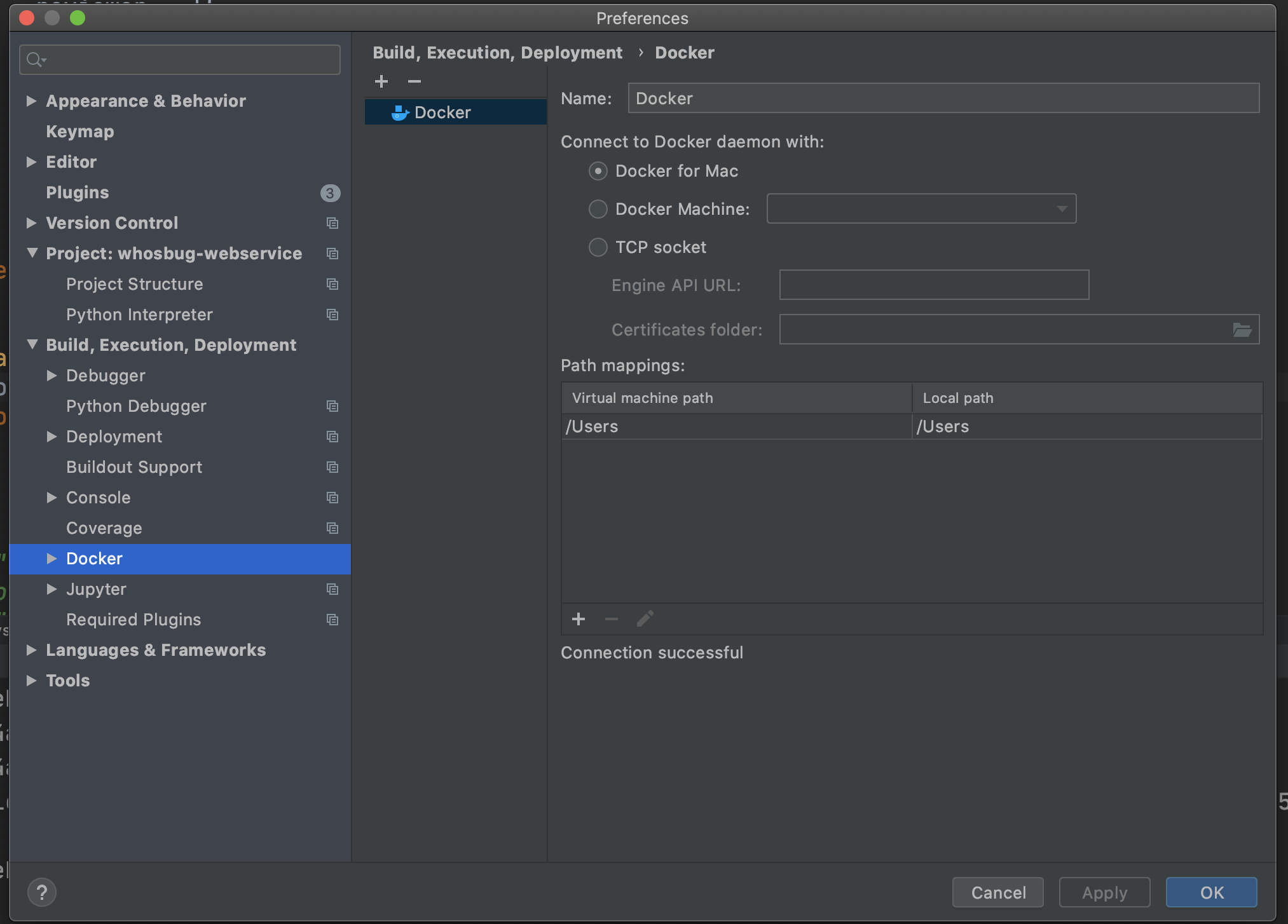1288x924 pixels.
Task: Open Python Interpreter settings
Action: click(139, 315)
